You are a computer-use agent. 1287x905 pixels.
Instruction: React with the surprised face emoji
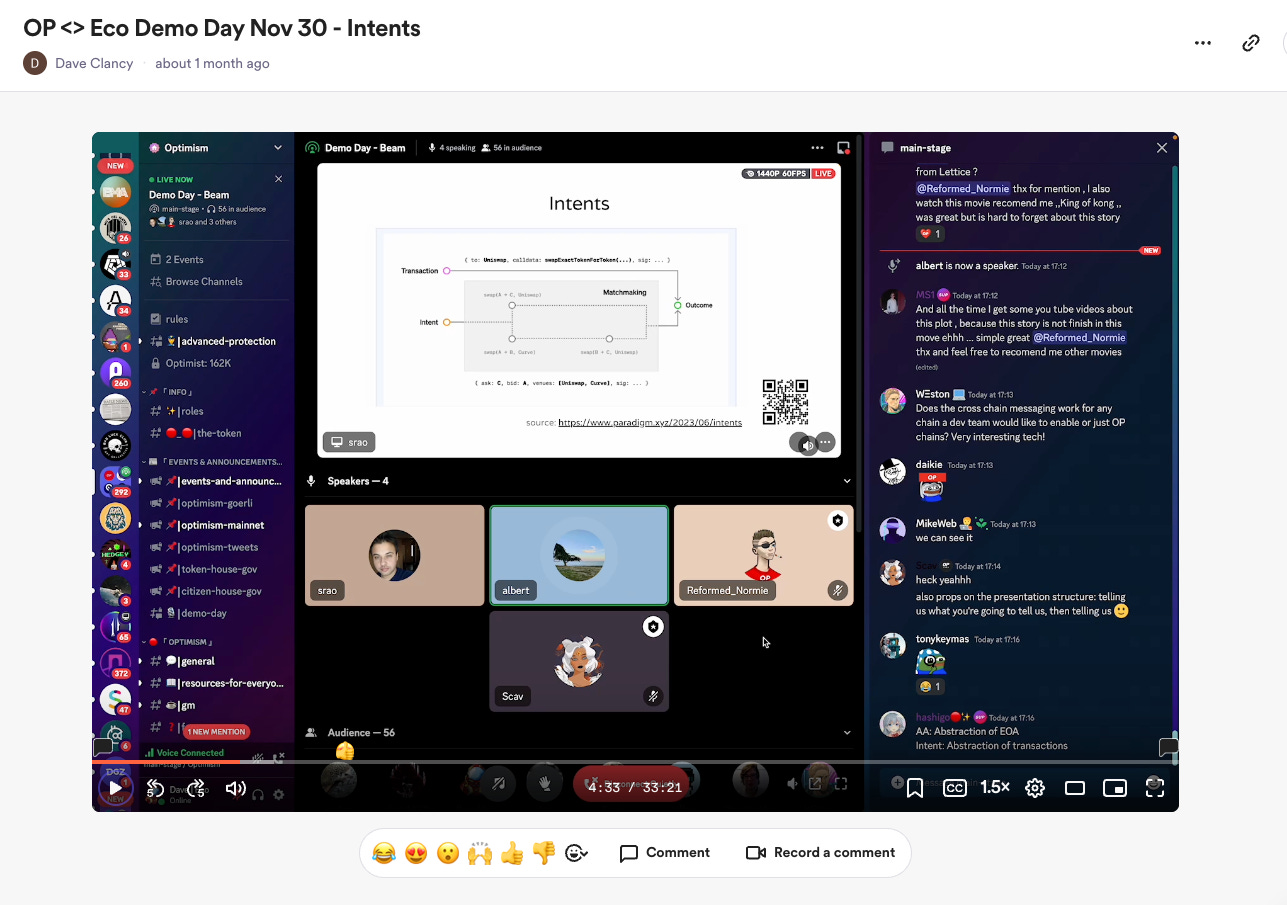pyautogui.click(x=448, y=853)
